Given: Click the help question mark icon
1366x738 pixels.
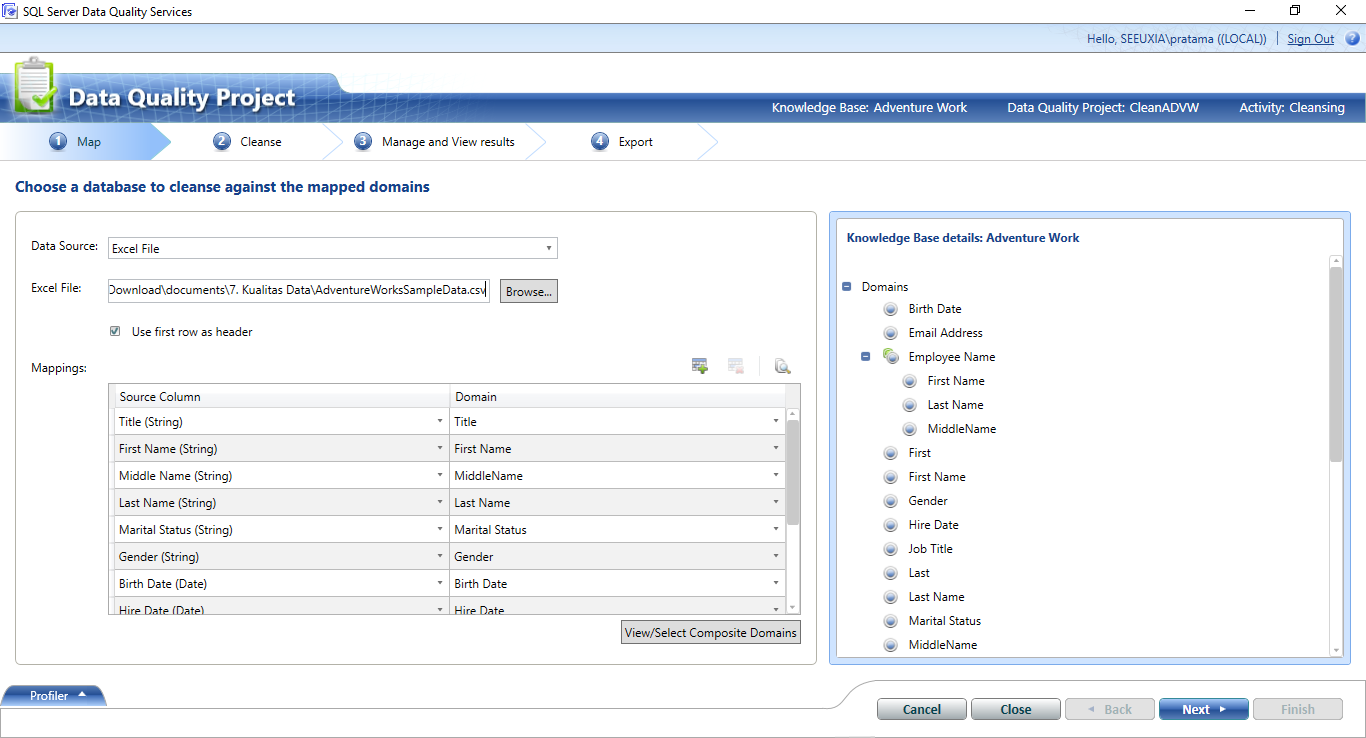Looking at the screenshot, I should pos(1352,39).
